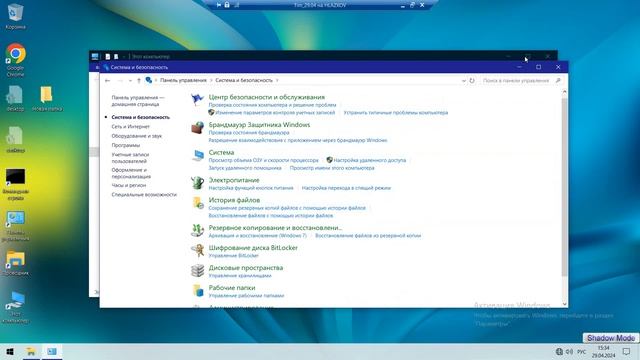The height and width of the screenshot is (360, 640).
Task: Click the taskbar clock showing 29.04.2024
Action: 603,352
